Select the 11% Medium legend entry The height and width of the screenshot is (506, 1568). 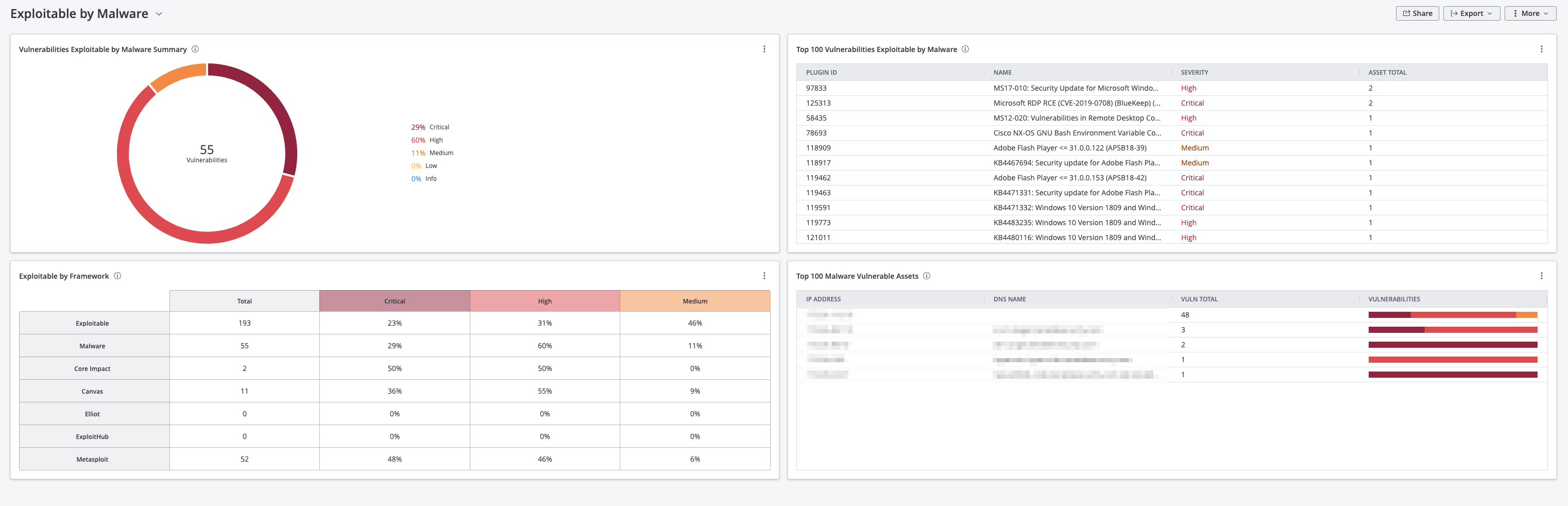click(x=432, y=153)
